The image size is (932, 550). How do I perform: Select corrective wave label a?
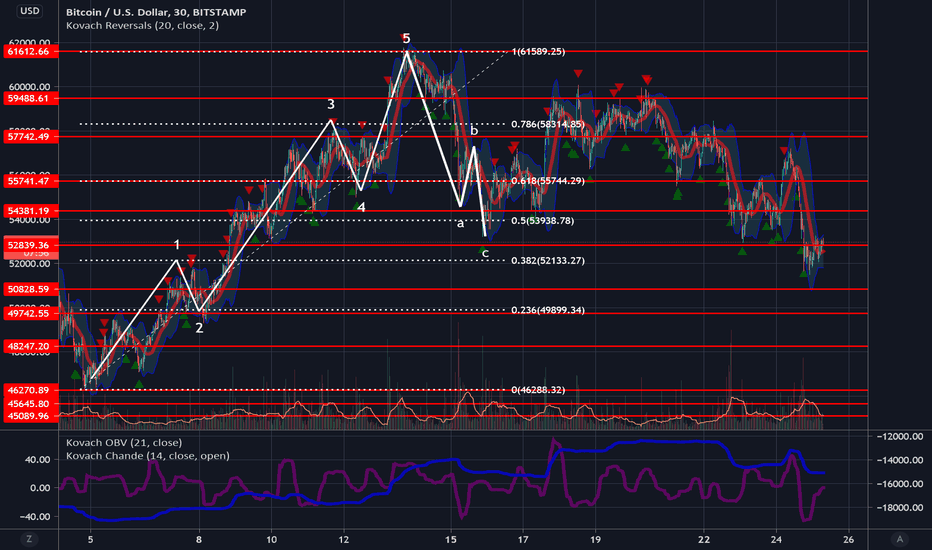click(460, 224)
